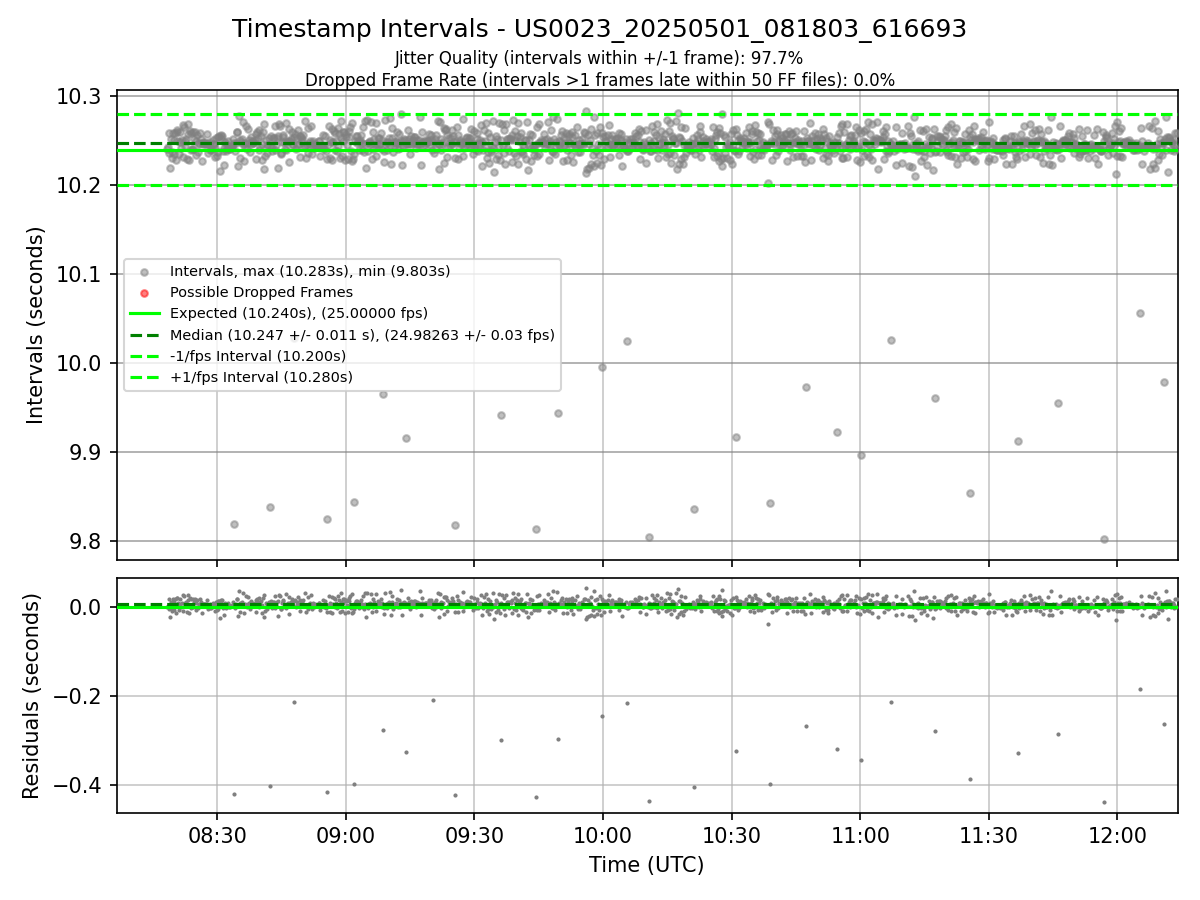
Task: Click the x-axis tick label '11:00'
Action: click(x=860, y=838)
